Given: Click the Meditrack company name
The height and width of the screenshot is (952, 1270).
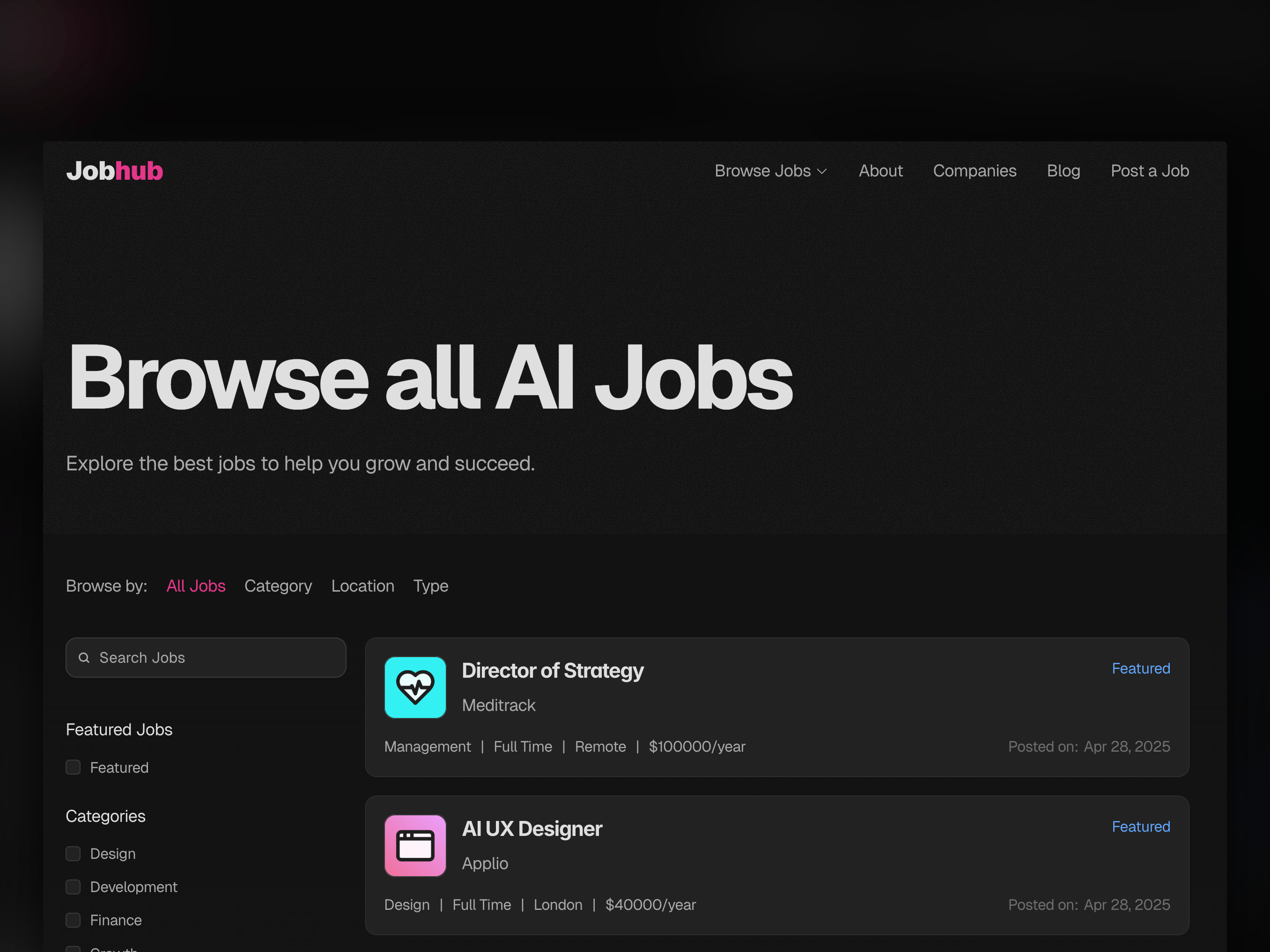Looking at the screenshot, I should tap(498, 705).
